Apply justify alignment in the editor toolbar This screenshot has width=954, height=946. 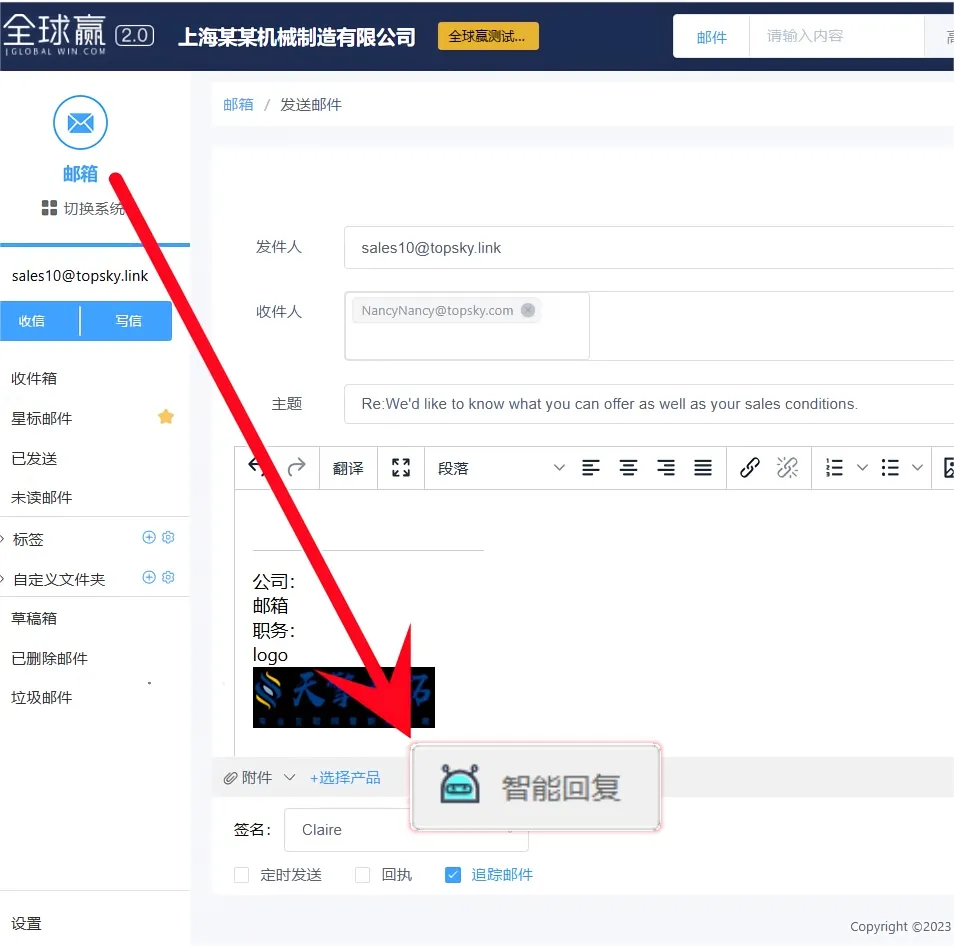point(703,468)
